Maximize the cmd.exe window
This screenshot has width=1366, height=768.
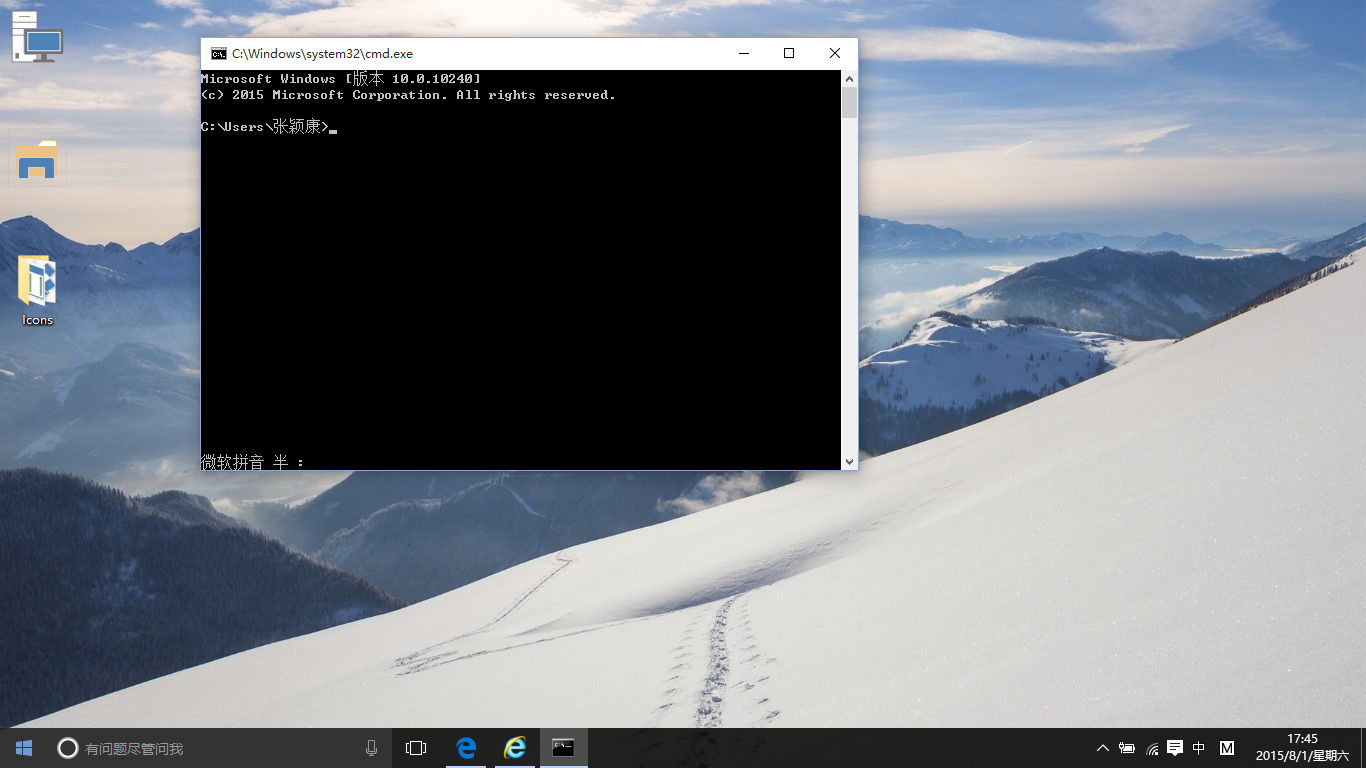789,54
